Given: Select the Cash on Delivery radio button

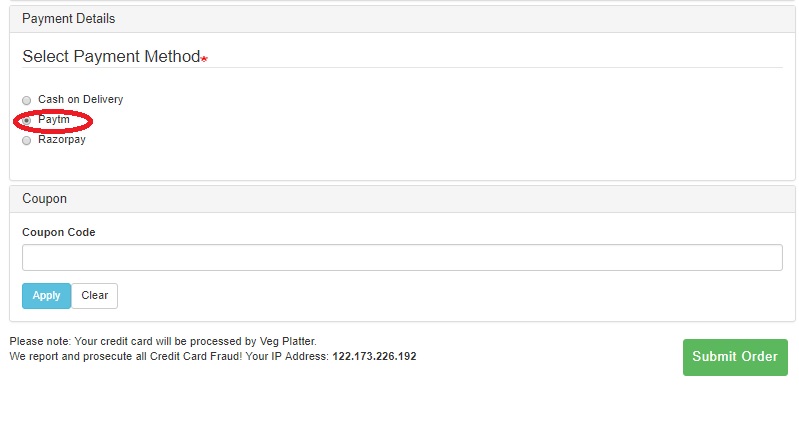Looking at the screenshot, I should [27, 100].
